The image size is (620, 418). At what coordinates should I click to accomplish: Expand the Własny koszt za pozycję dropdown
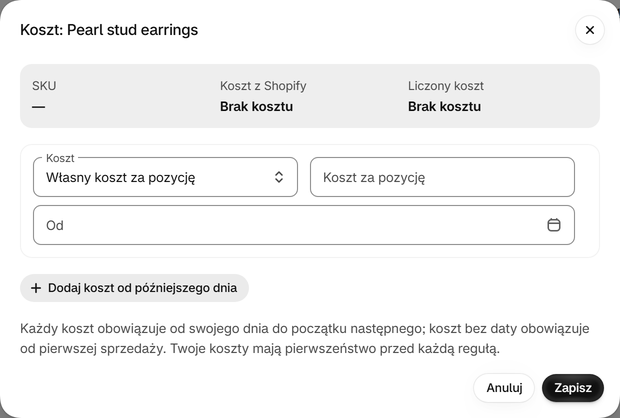[x=165, y=177]
